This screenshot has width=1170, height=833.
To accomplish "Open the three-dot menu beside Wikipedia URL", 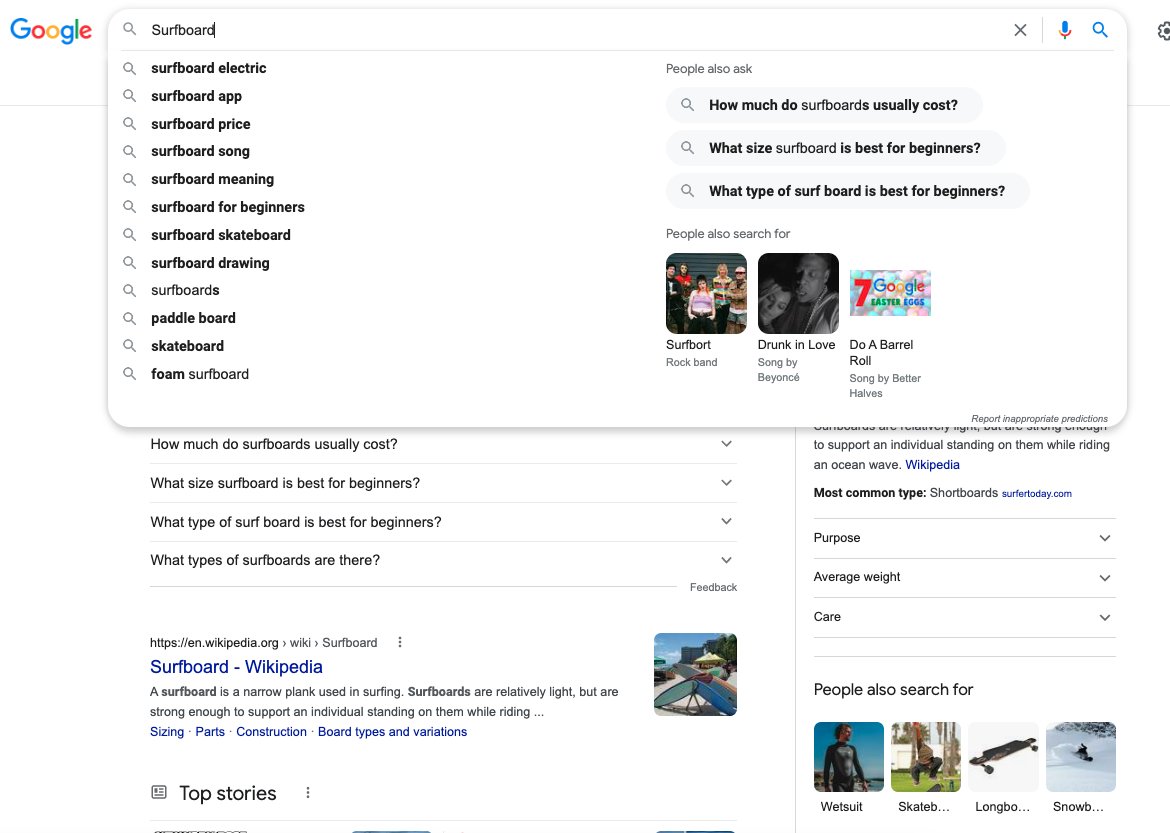I will tap(400, 642).
